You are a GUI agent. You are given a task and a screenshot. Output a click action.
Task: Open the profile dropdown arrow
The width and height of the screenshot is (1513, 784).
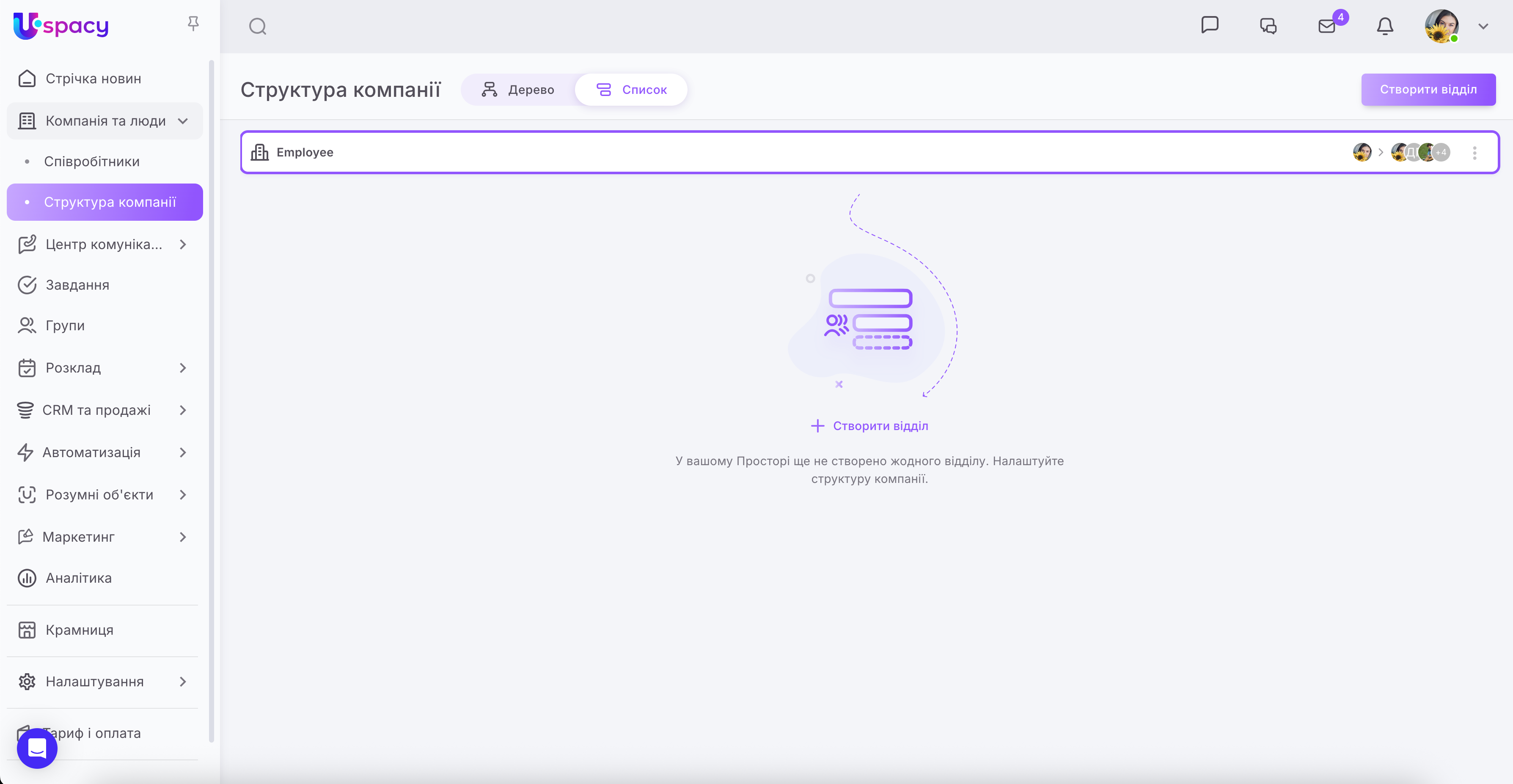[1483, 26]
